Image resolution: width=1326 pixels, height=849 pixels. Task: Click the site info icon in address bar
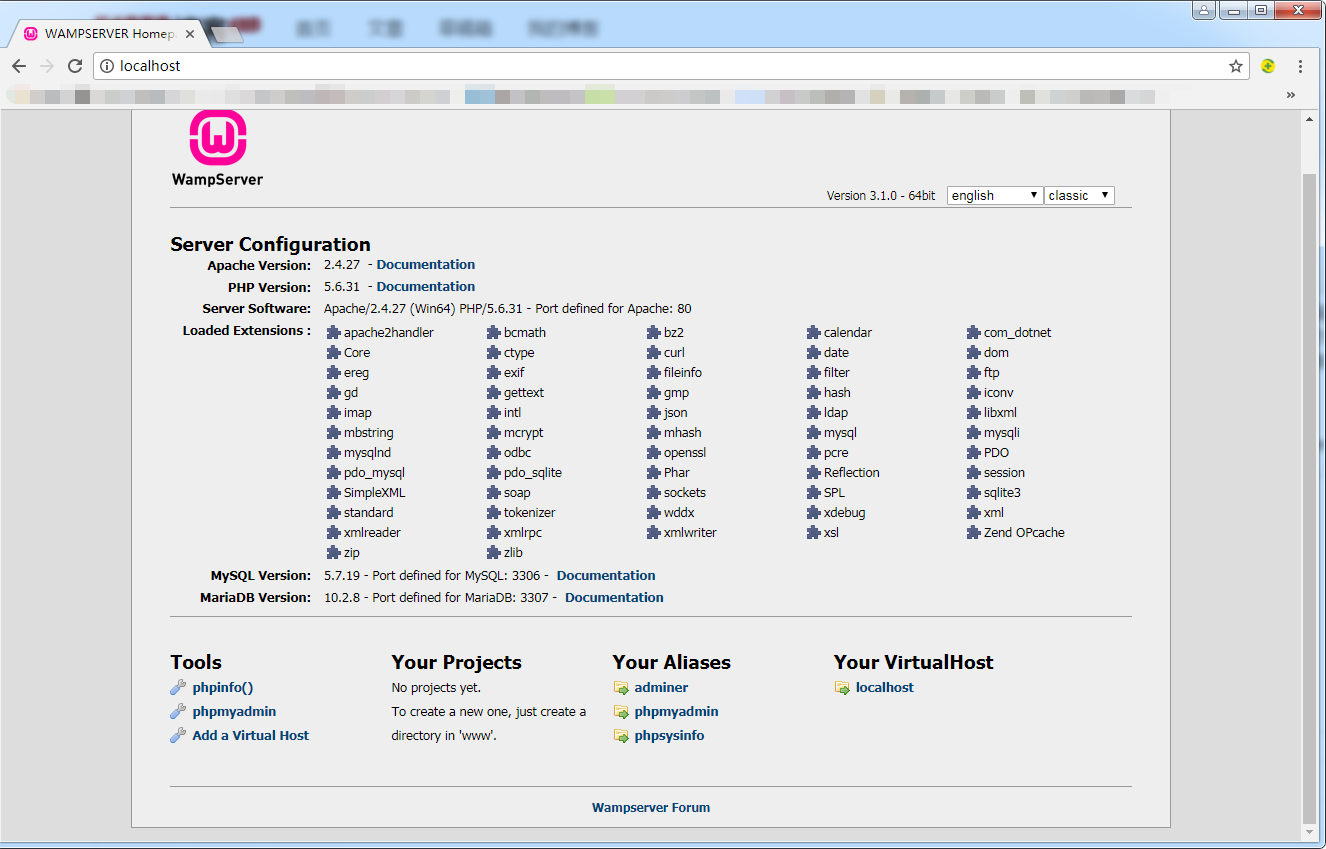(x=107, y=66)
